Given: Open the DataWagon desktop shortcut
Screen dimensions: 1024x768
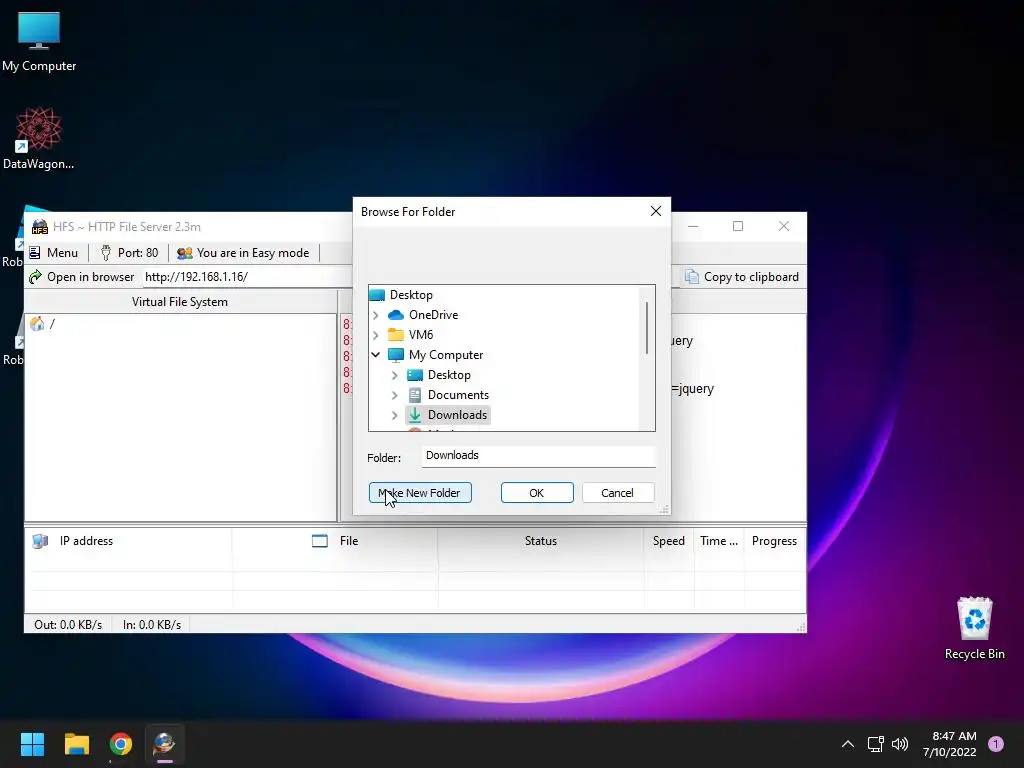Looking at the screenshot, I should (x=39, y=138).
